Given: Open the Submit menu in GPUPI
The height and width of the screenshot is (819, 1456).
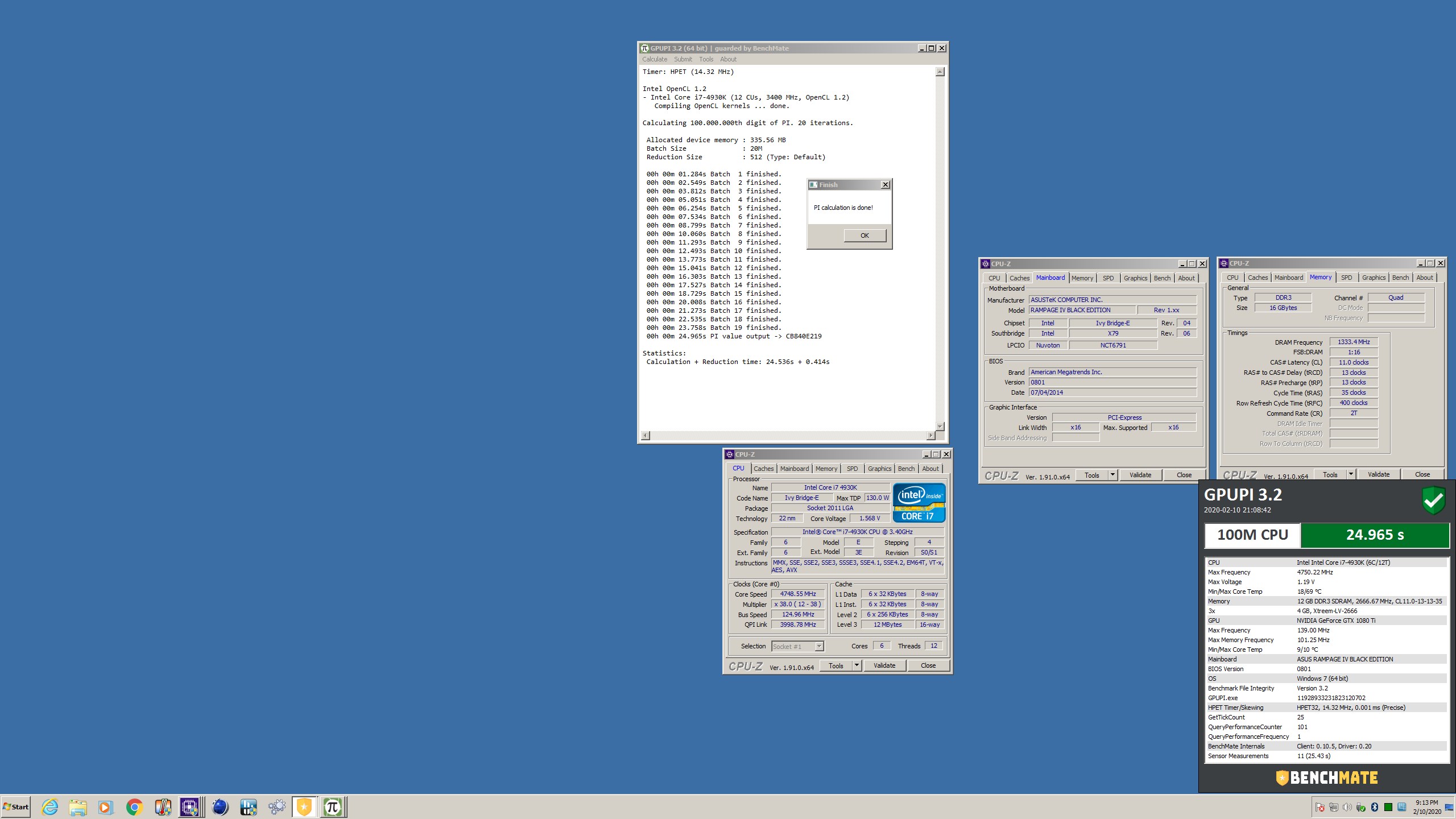Looking at the screenshot, I should click(x=683, y=59).
